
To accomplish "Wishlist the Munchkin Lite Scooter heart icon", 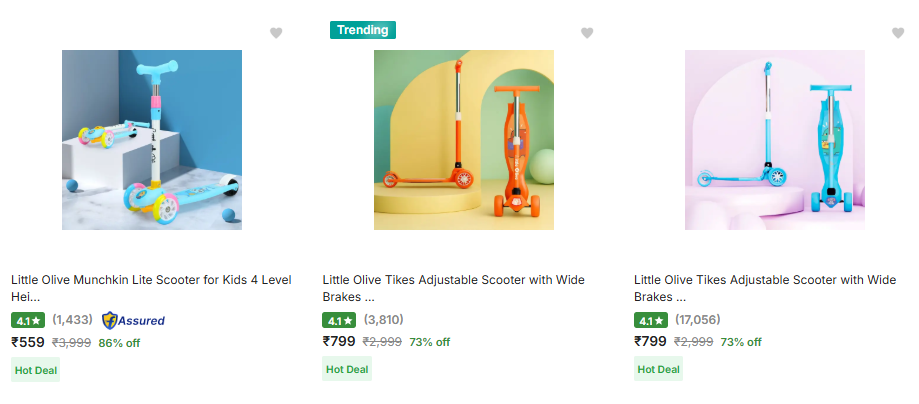I will pos(276,33).
